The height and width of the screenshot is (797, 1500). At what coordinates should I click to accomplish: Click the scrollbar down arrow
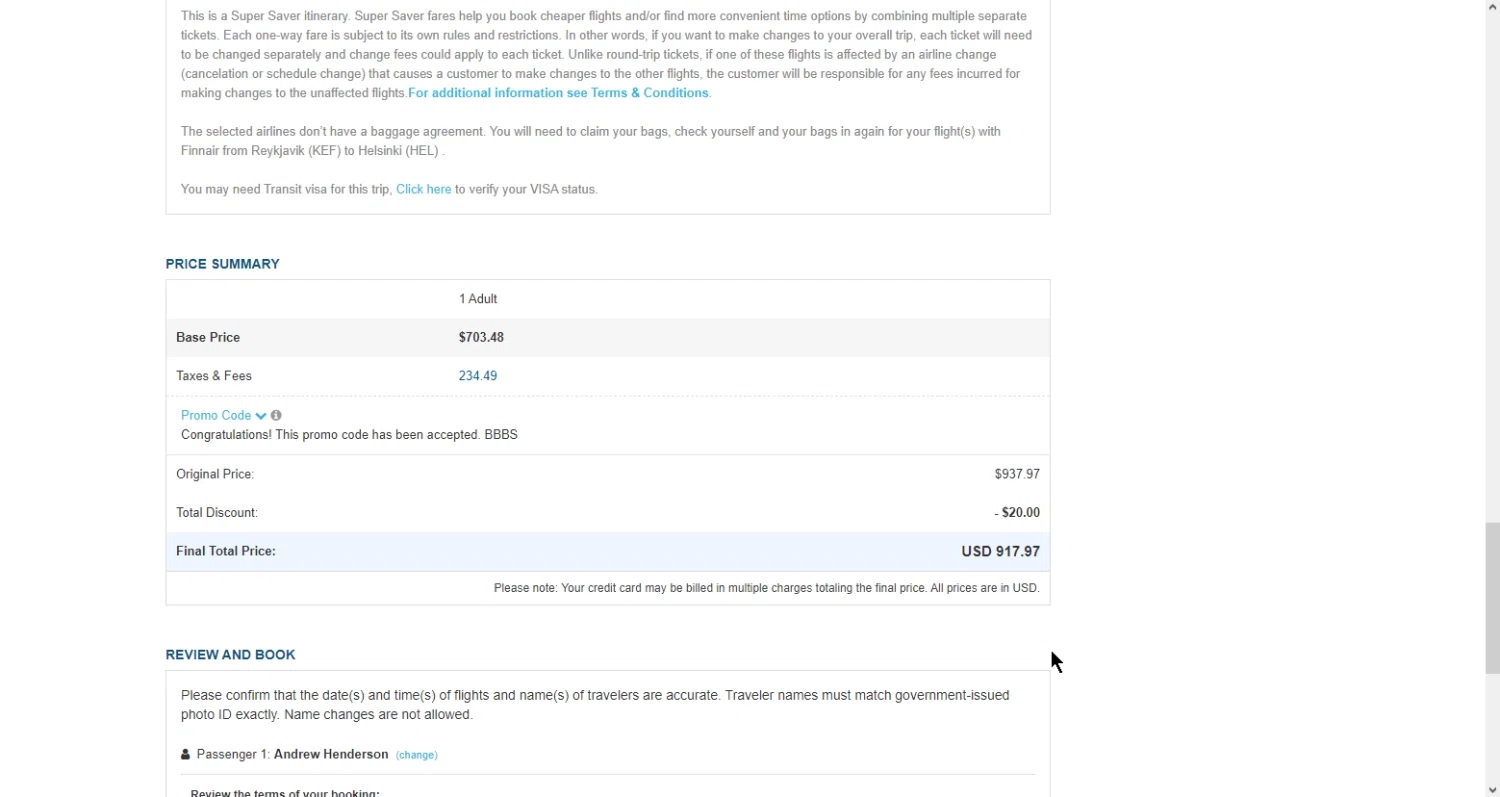click(x=1491, y=788)
